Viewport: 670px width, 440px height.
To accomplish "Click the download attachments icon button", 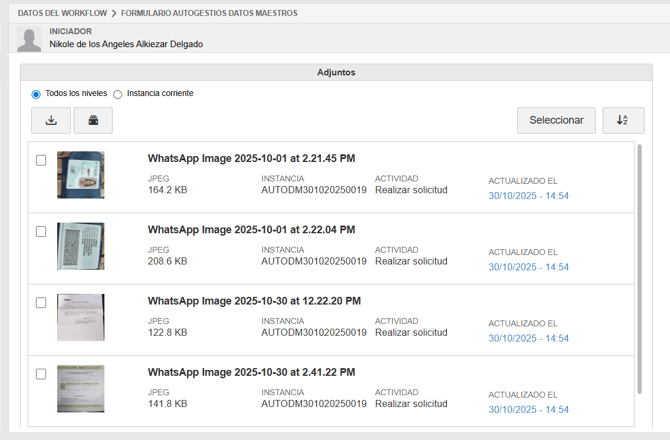I will coord(51,121).
